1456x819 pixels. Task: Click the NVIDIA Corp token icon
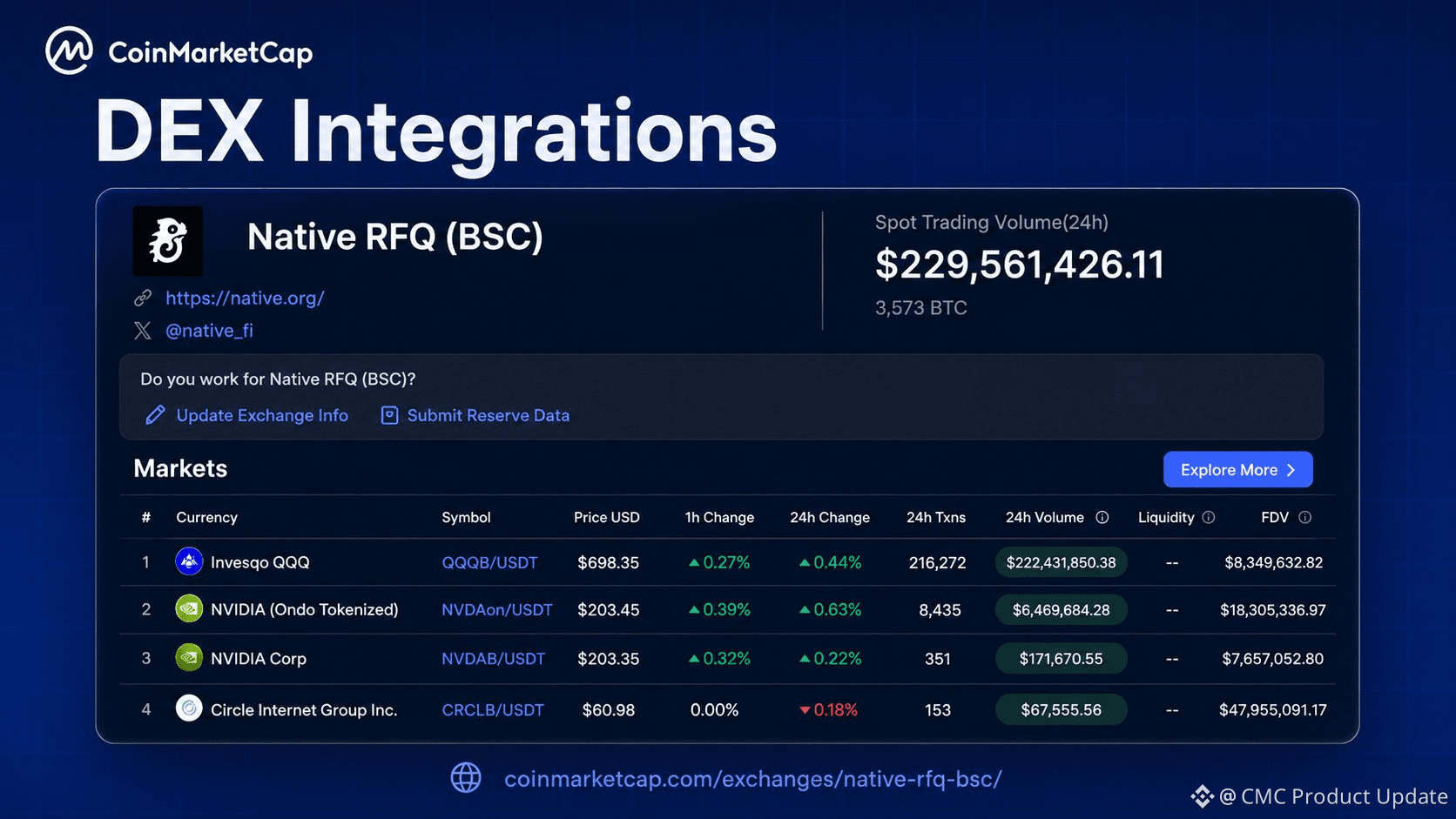coord(189,657)
